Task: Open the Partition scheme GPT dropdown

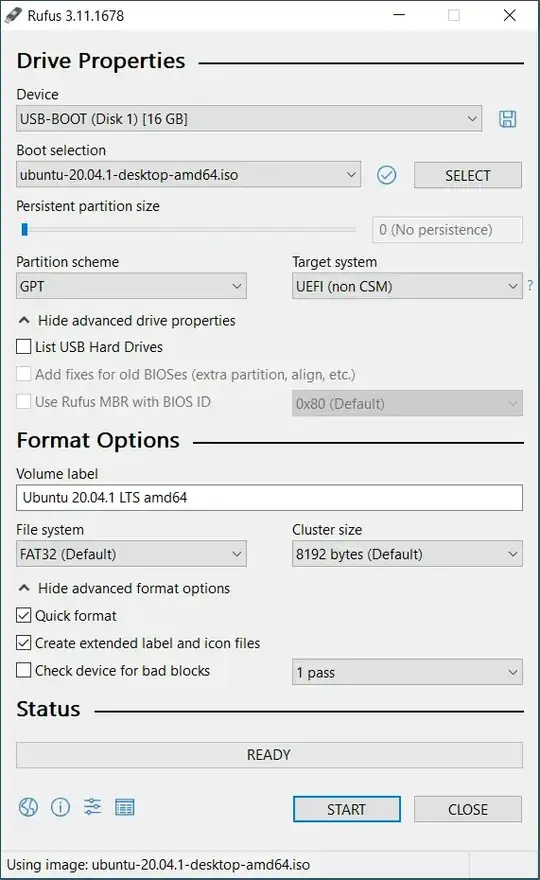Action: [131, 286]
